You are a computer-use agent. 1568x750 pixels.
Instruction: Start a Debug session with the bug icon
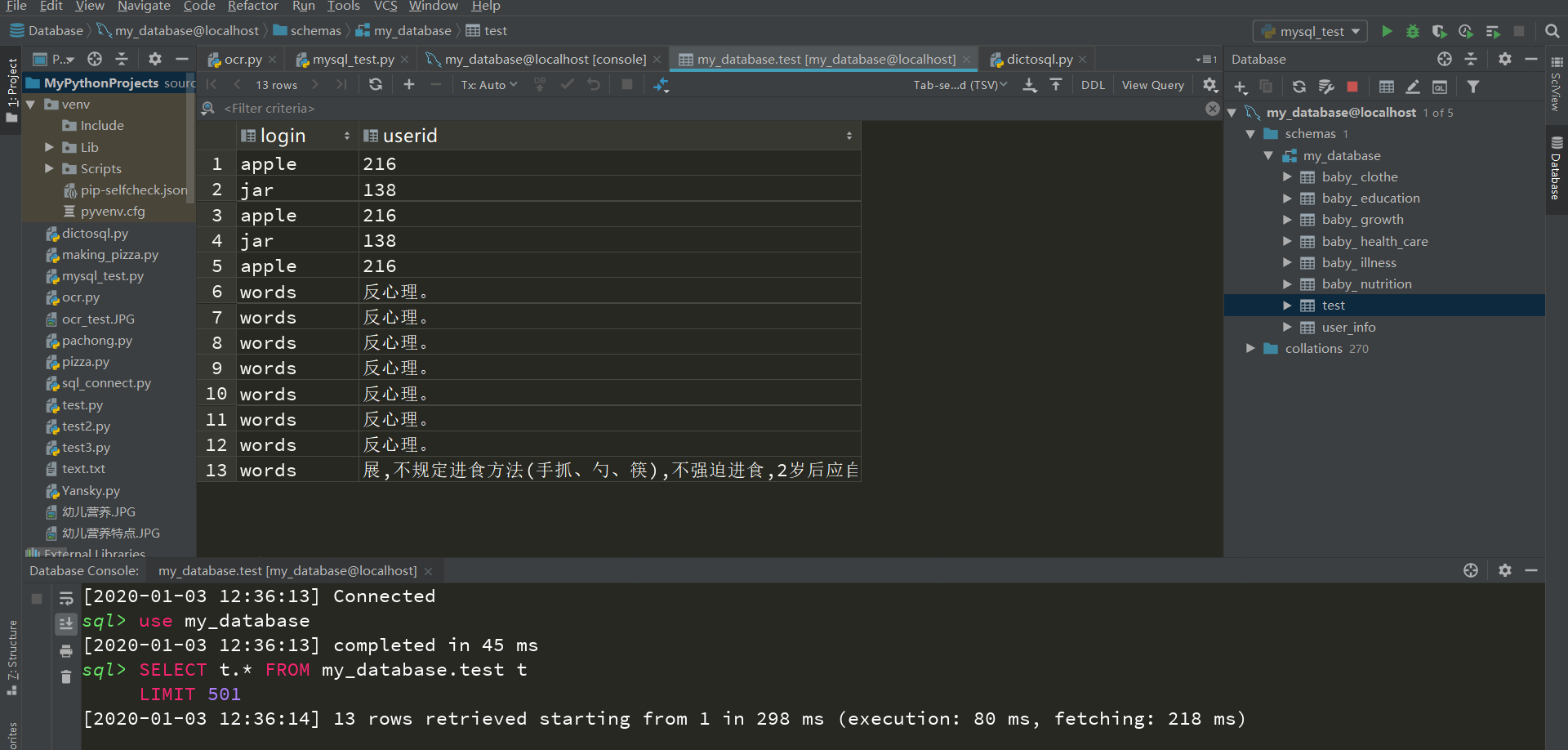pyautogui.click(x=1413, y=30)
